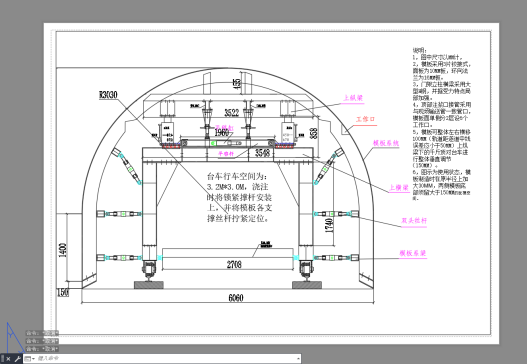Image resolution: width=527 pixels, height=364 pixels.
Task: Select the 6060 bottom width dimension
Action: [x=236, y=298]
